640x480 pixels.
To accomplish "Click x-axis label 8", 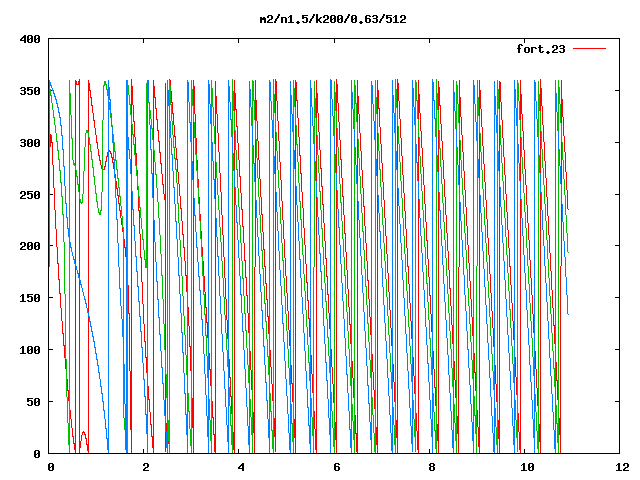I will click(x=432, y=467).
